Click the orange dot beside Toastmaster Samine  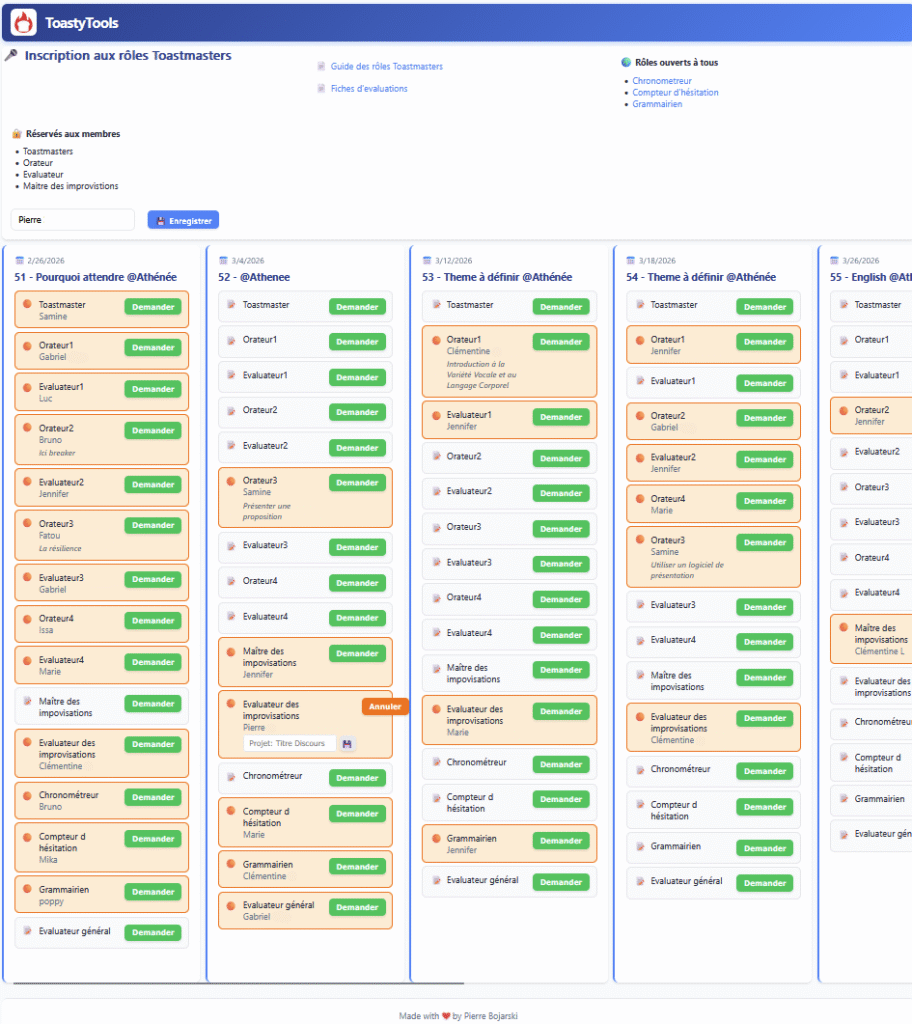27,304
